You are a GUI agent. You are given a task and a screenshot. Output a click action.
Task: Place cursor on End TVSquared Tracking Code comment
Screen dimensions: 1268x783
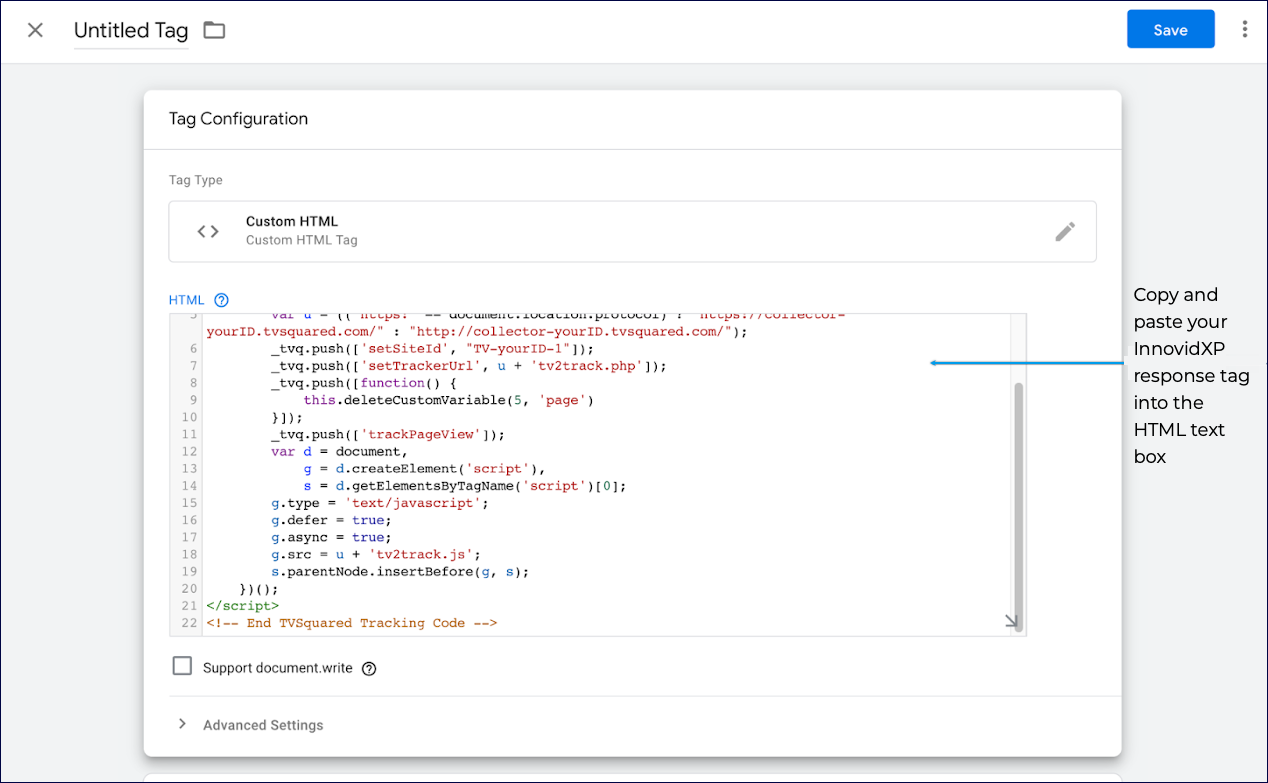coord(351,623)
